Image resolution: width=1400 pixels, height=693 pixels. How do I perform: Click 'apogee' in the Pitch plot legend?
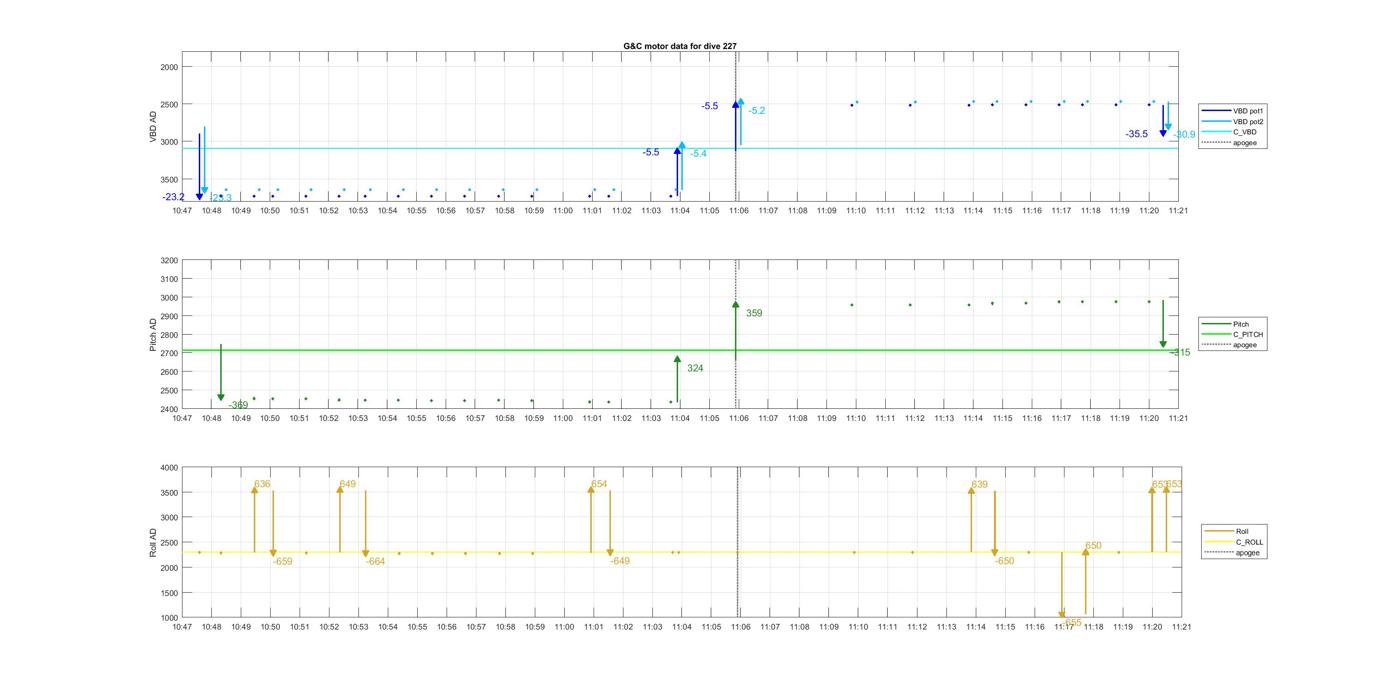pos(1230,345)
